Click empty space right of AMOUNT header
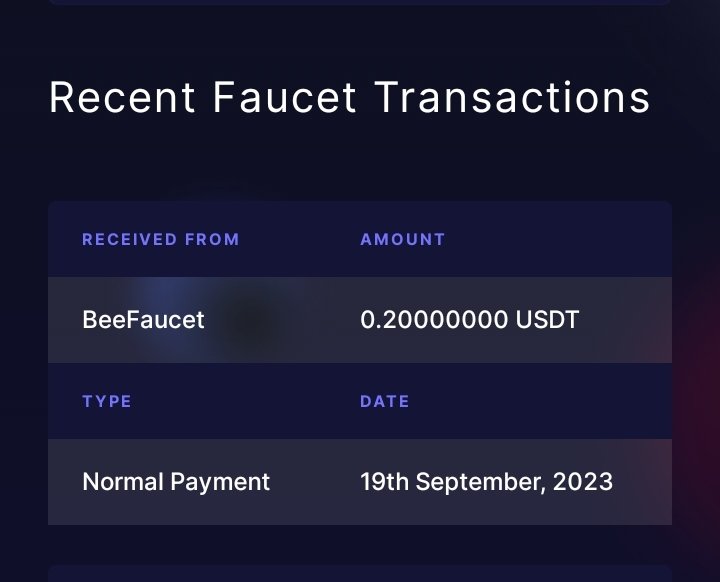Screen dimensions: 720x582 tap(558, 239)
